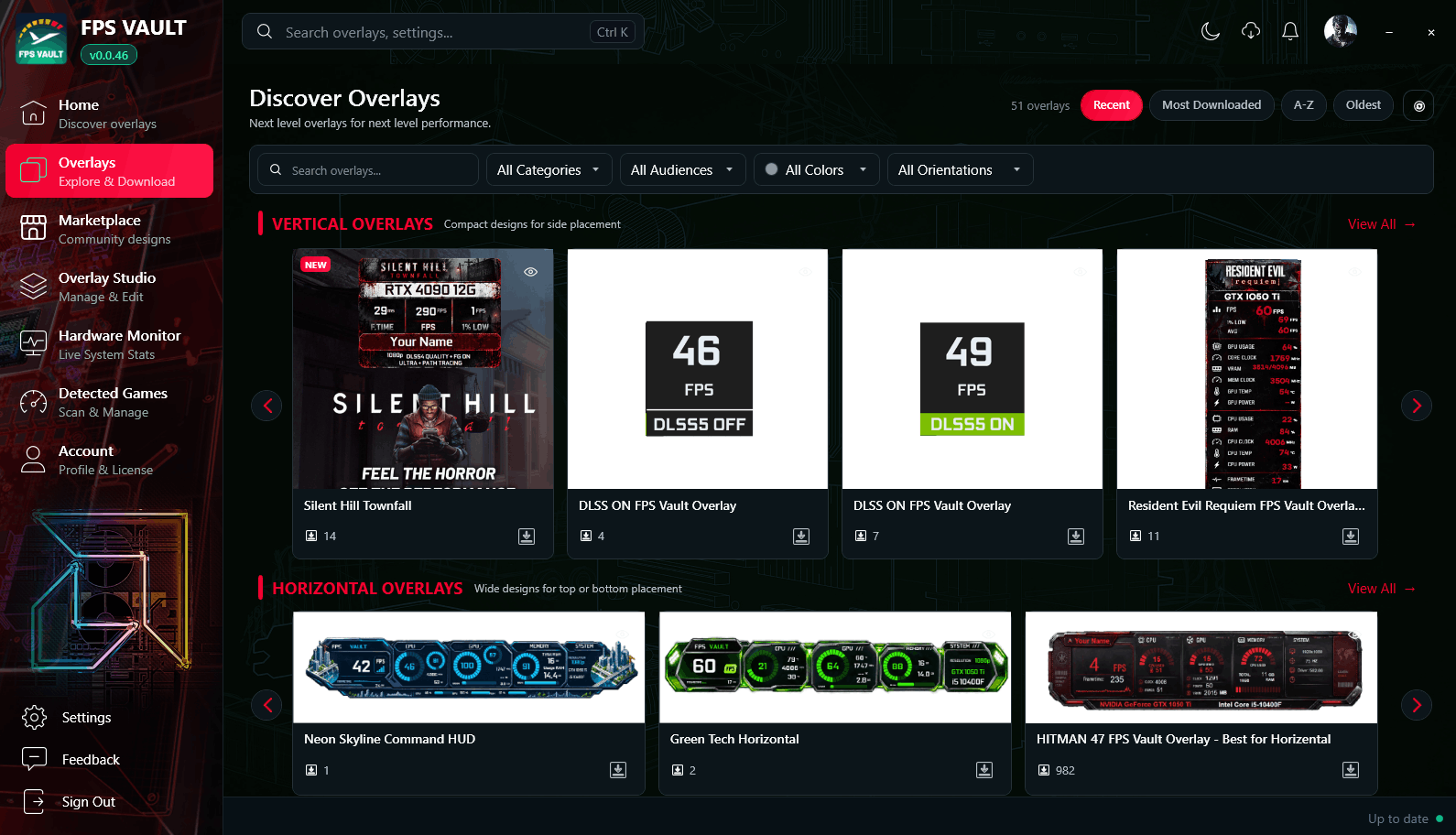This screenshot has width=1456, height=835.
Task: Open Settings
Action: (x=110, y=718)
